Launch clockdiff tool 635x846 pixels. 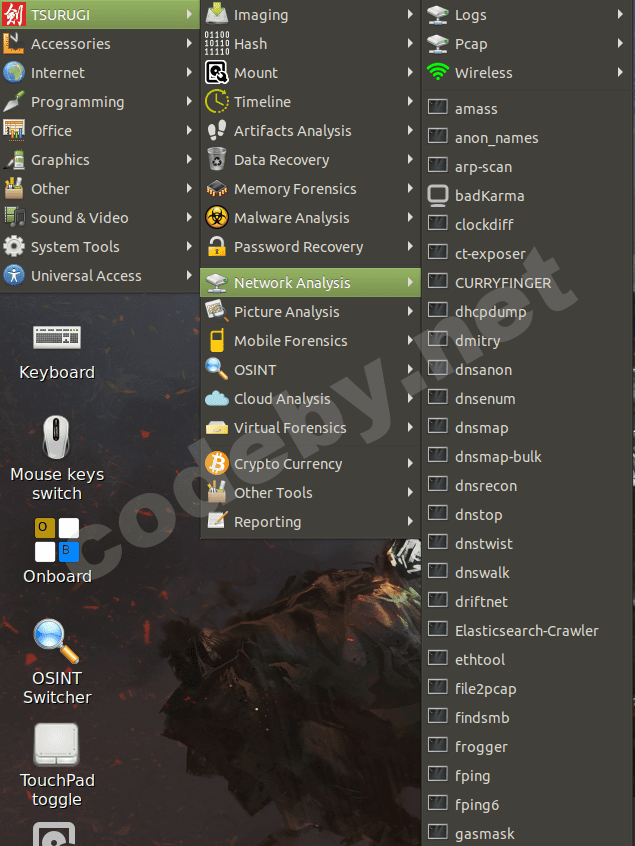pyautogui.click(x=527, y=225)
